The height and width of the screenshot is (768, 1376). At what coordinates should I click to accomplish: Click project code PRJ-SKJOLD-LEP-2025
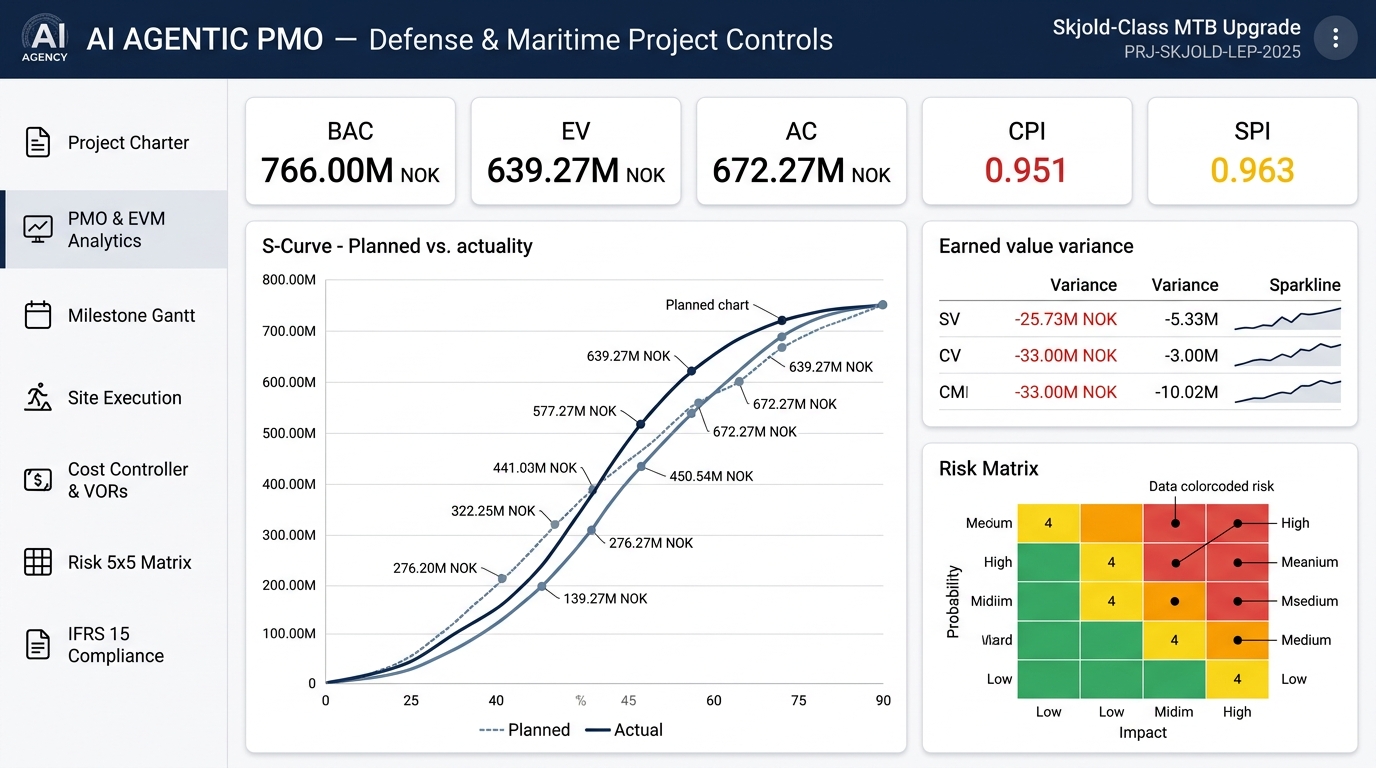[1212, 51]
